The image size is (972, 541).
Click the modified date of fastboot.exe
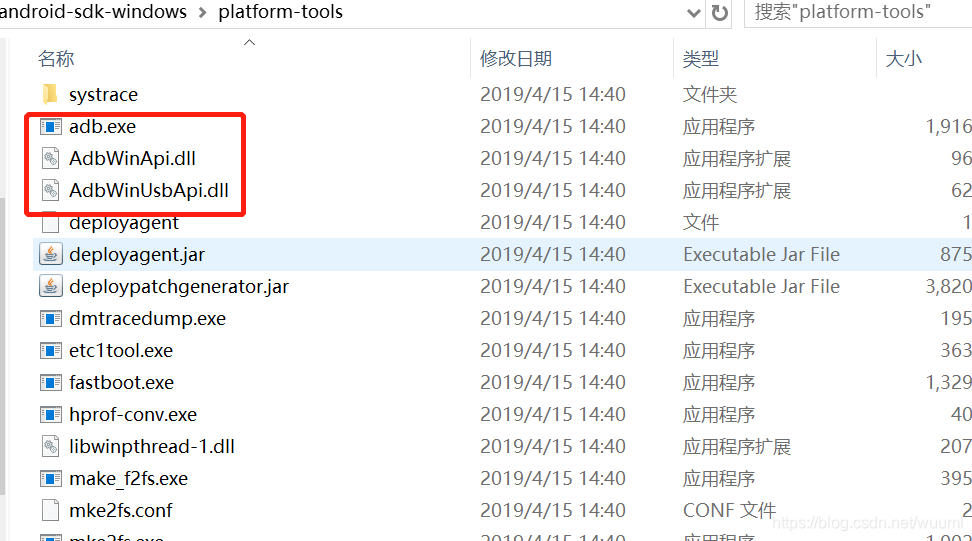coord(553,382)
